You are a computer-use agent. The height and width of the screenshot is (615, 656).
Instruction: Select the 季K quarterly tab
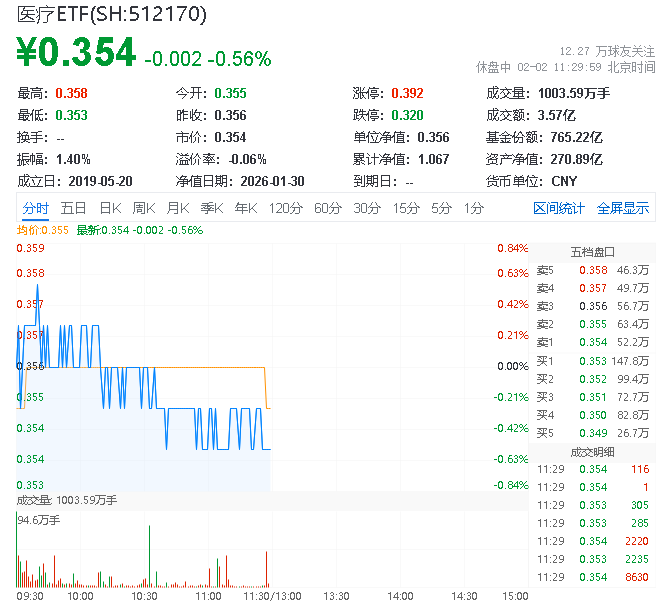click(211, 208)
